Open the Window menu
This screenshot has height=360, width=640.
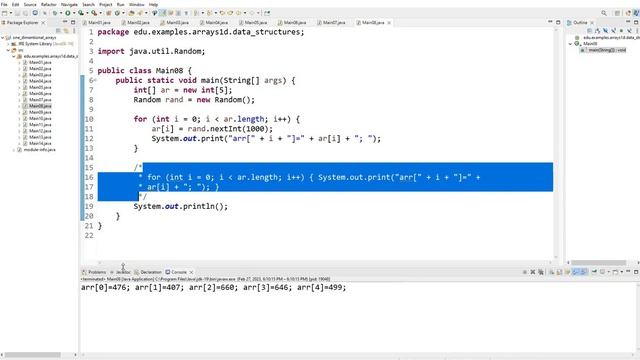[136, 4]
